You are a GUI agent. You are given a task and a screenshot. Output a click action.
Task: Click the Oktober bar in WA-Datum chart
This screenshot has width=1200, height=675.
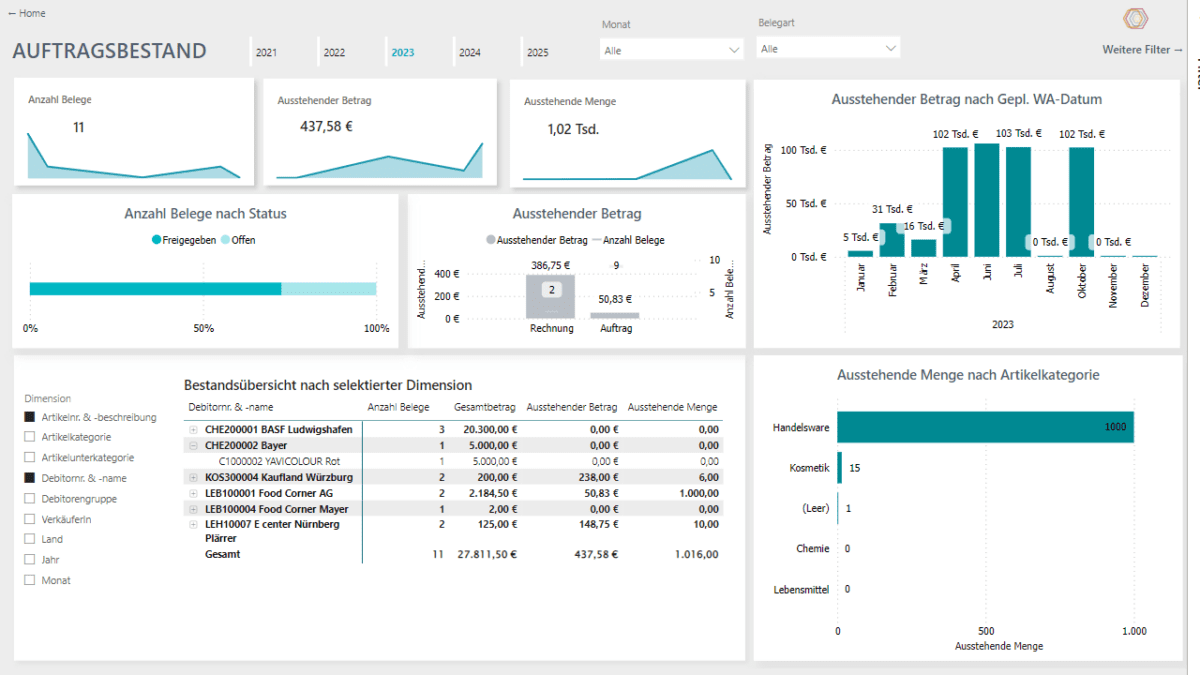click(x=1081, y=202)
